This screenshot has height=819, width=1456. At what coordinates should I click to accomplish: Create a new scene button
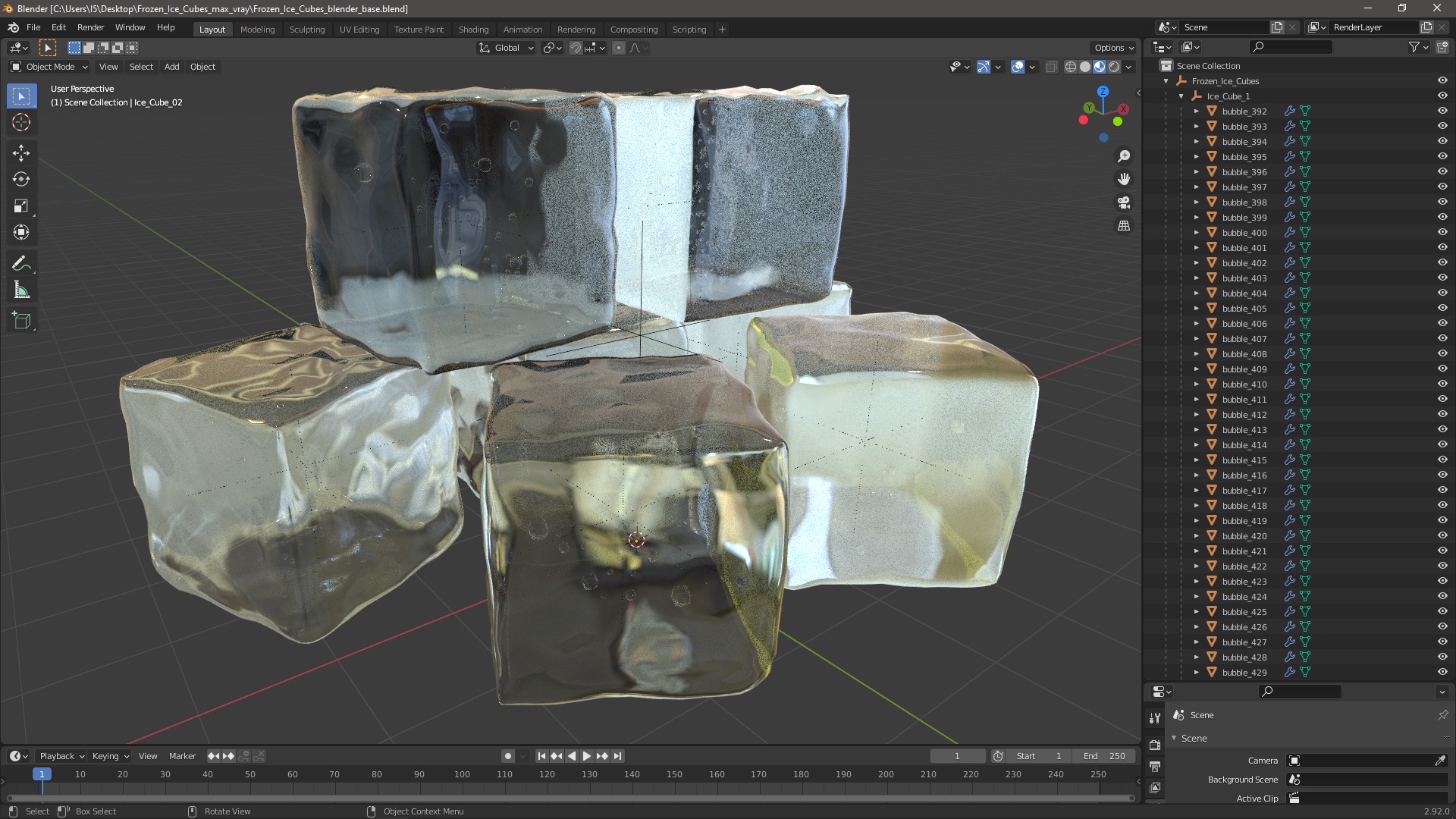(1277, 27)
